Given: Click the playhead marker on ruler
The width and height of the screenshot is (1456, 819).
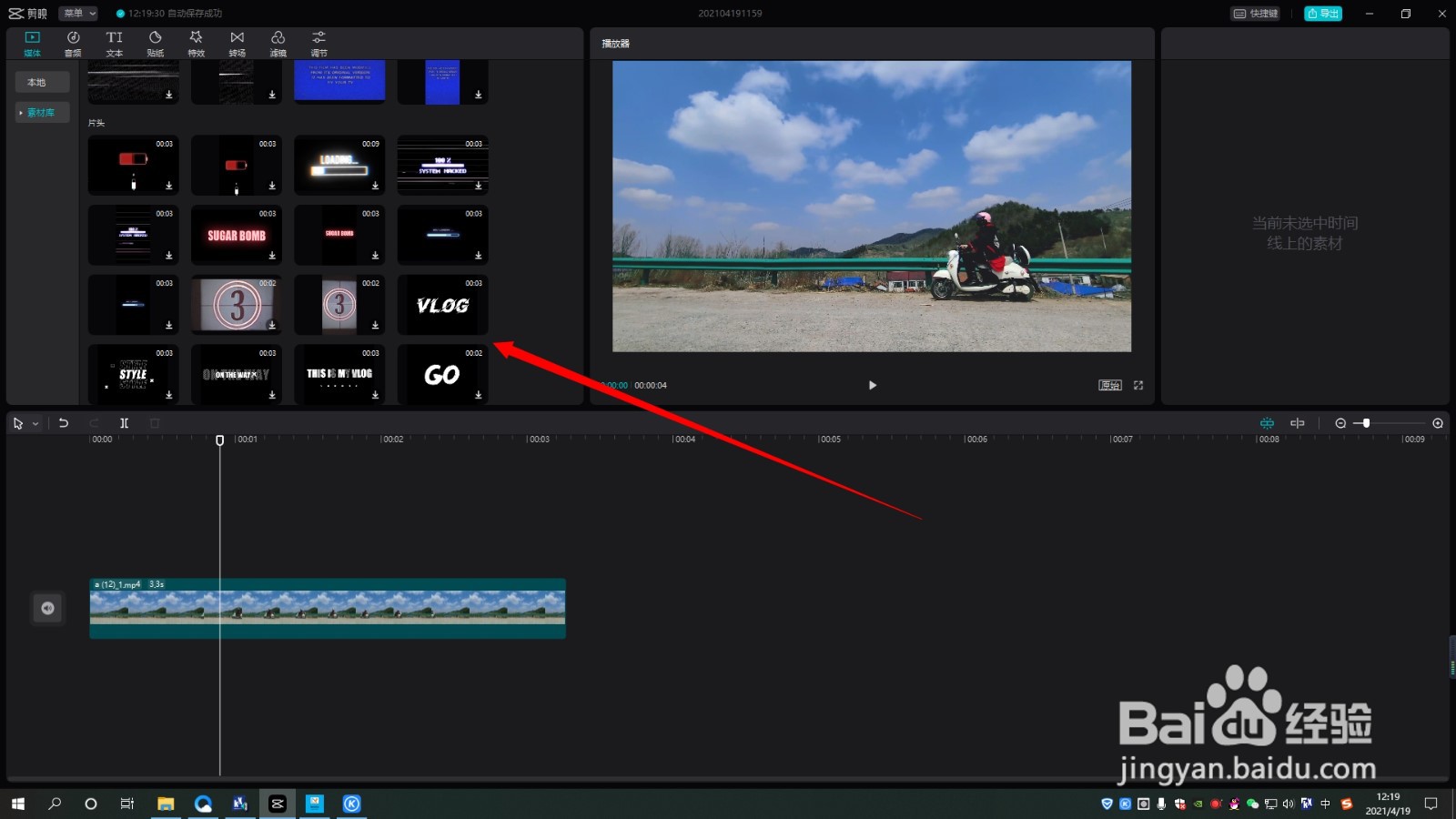Looking at the screenshot, I should click(x=219, y=440).
